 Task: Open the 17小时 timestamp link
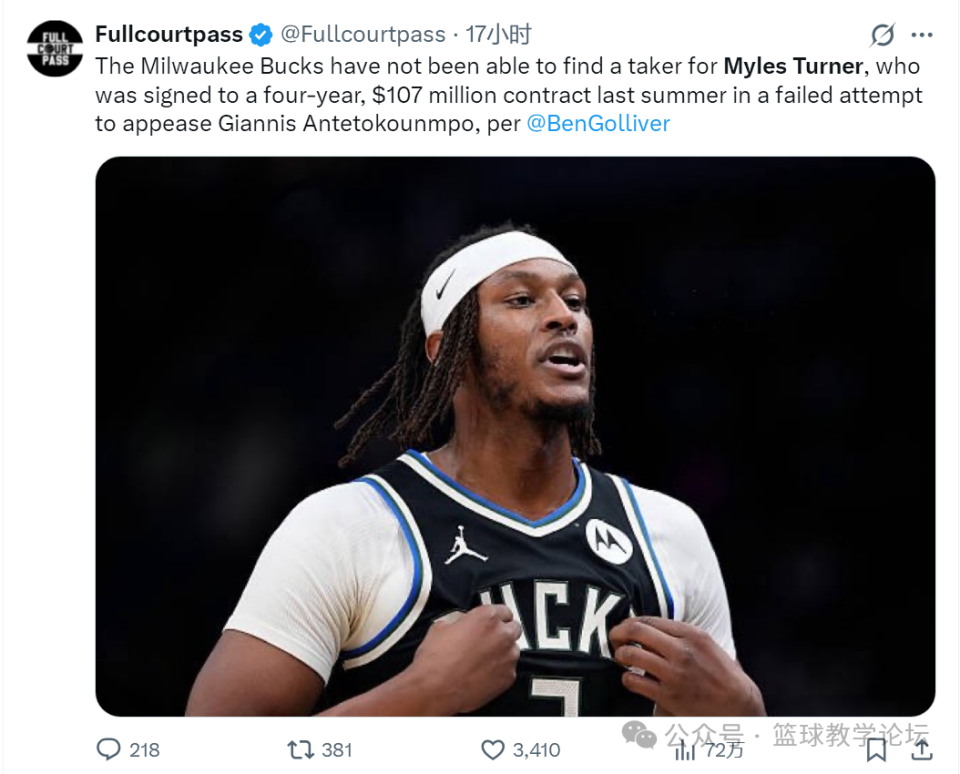[498, 34]
